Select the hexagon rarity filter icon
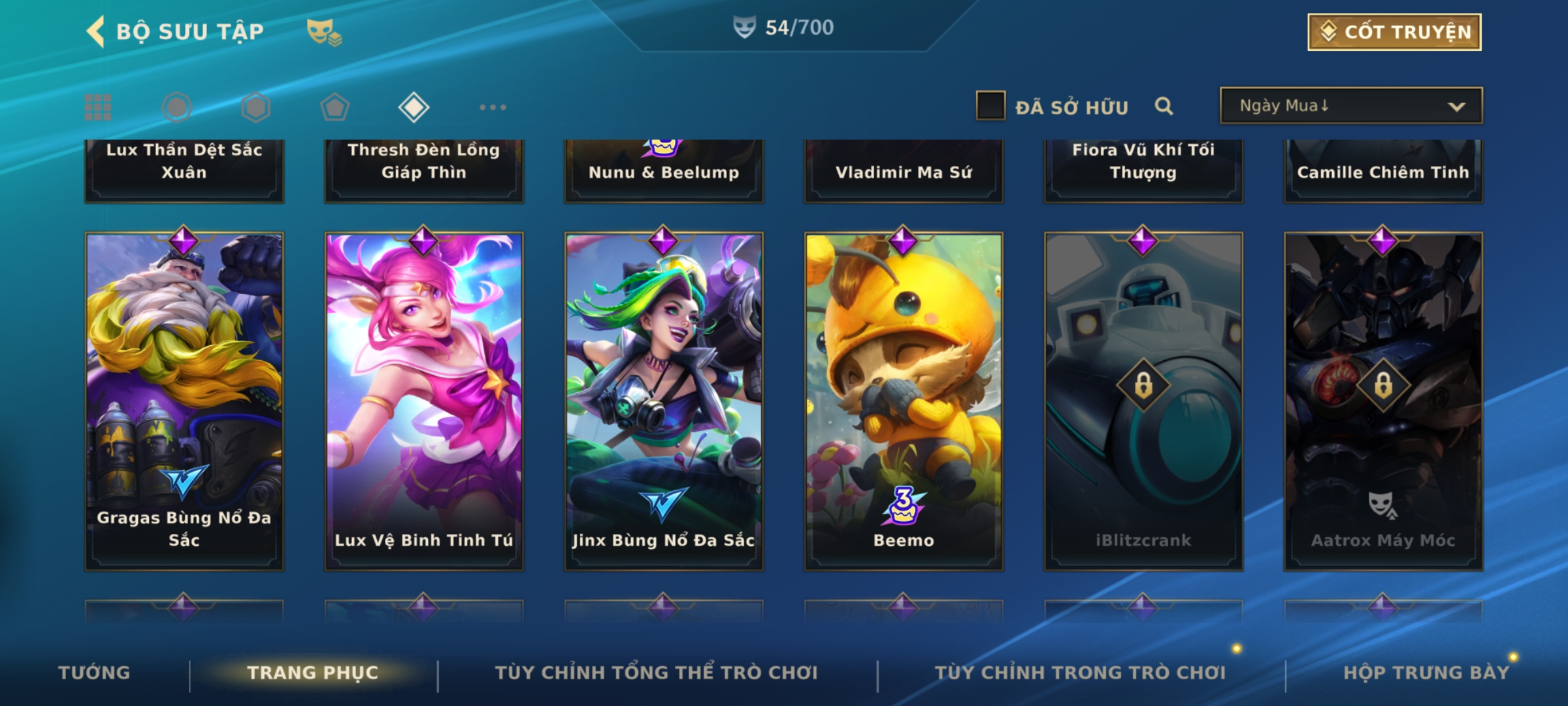Screen dimensions: 1568x706 255,107
